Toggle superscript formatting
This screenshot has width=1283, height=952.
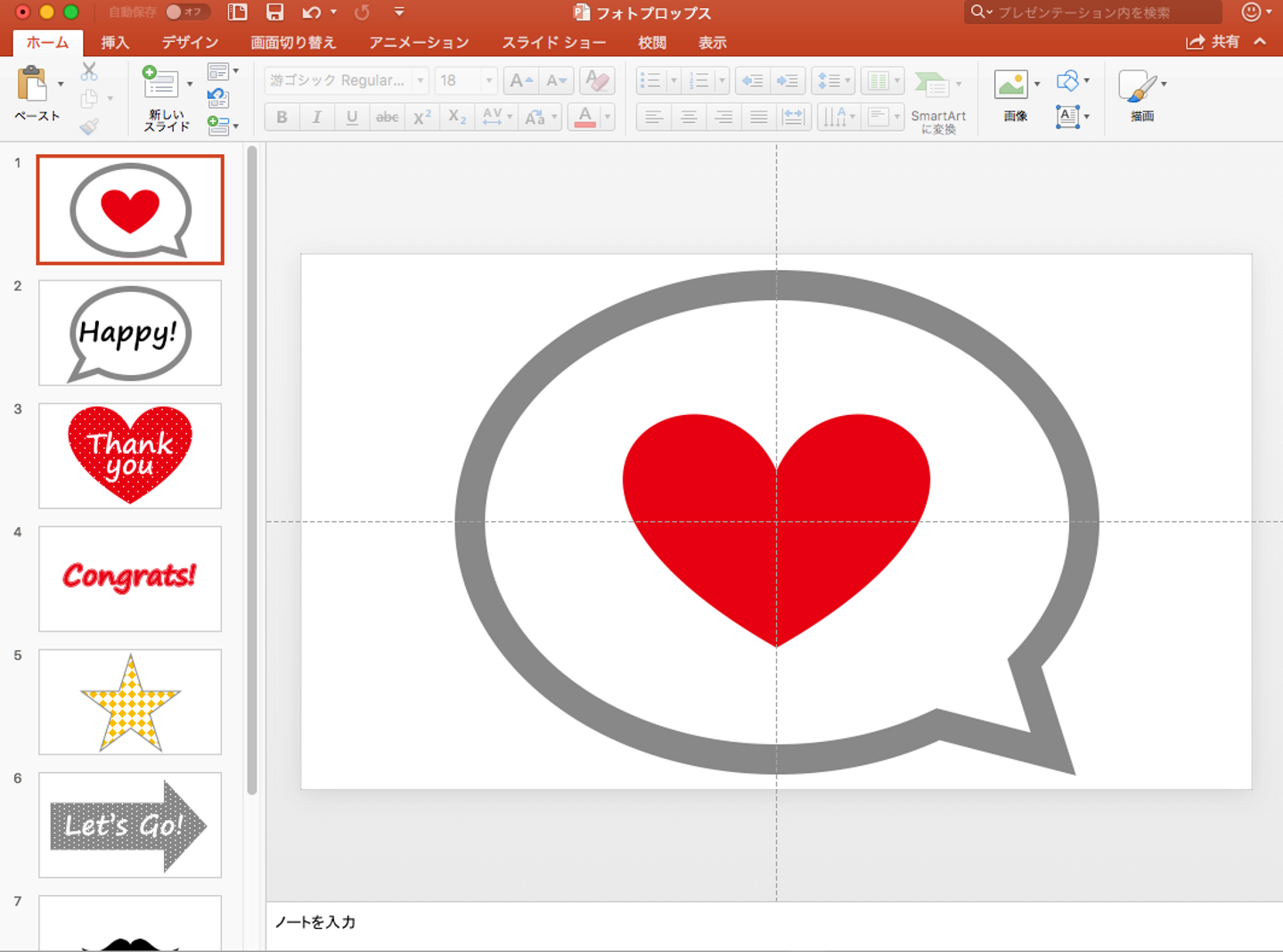click(422, 117)
